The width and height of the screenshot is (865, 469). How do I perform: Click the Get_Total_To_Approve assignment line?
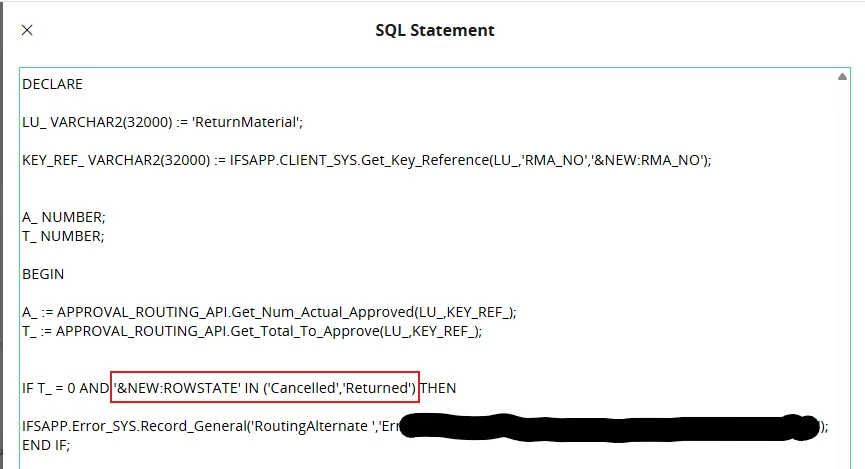click(x=252, y=331)
